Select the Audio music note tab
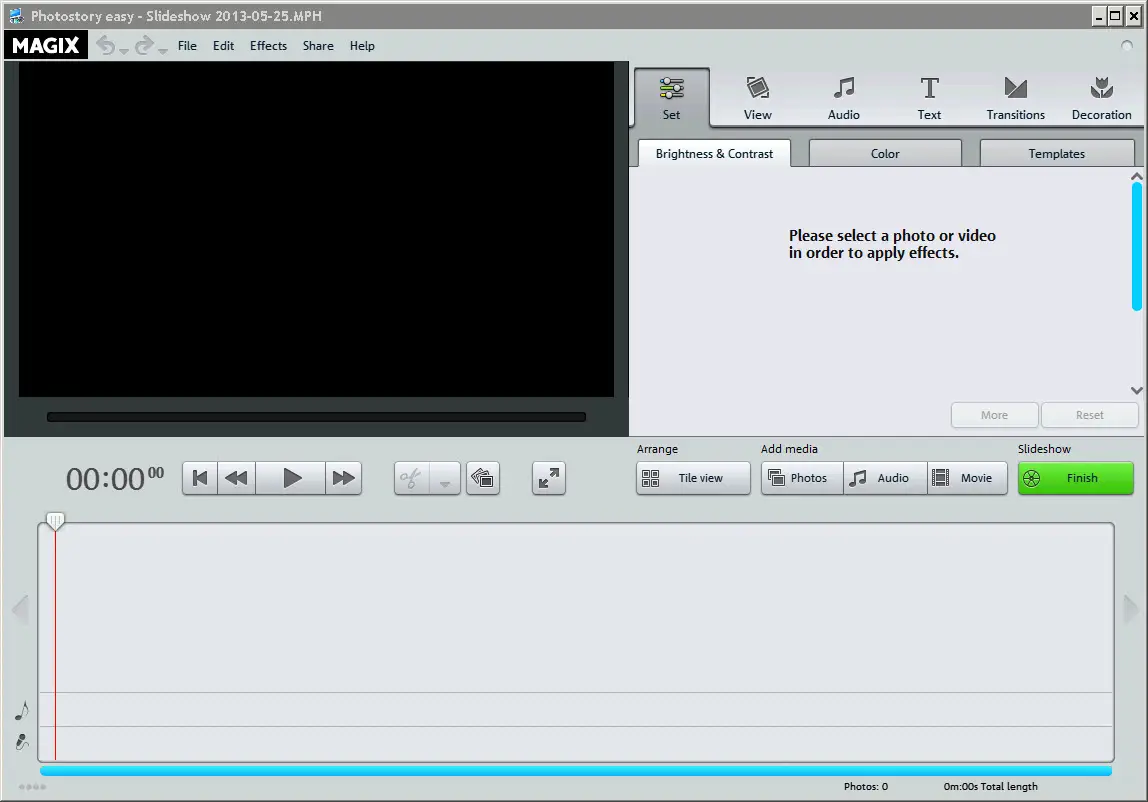This screenshot has height=802, width=1148. point(843,98)
